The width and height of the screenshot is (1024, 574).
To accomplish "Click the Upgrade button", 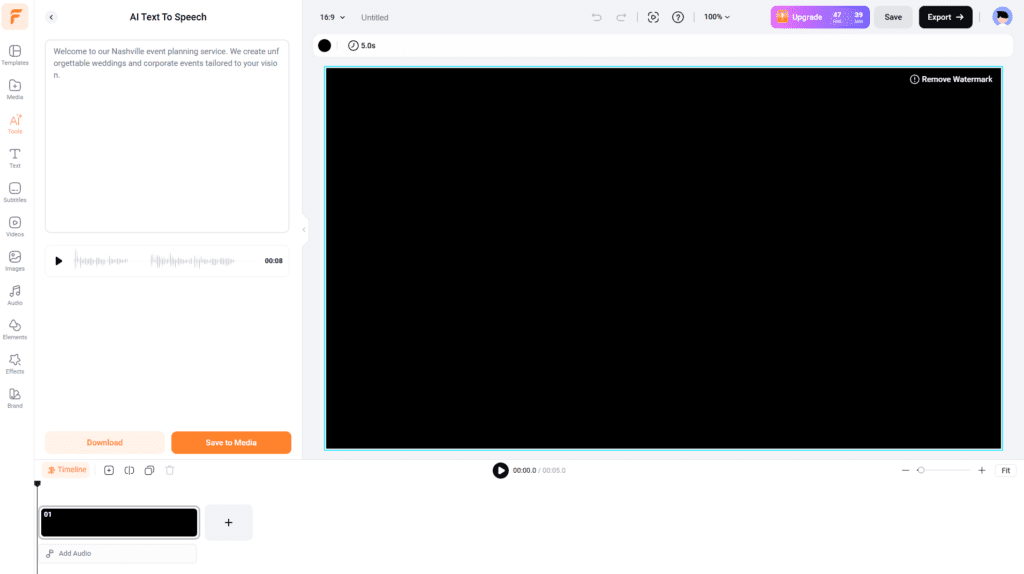I will click(820, 17).
